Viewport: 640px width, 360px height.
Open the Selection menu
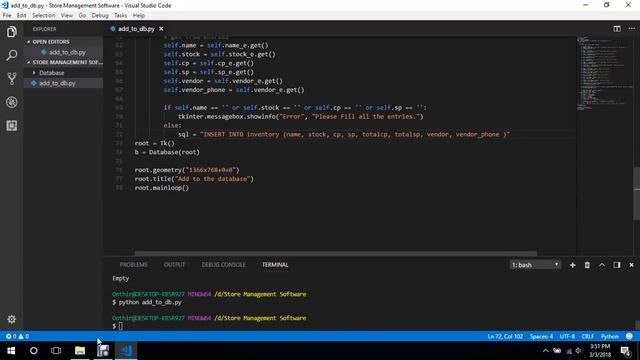(x=43, y=16)
